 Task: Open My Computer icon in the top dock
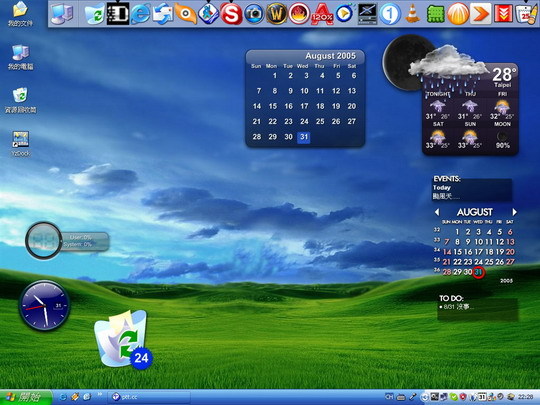62,14
